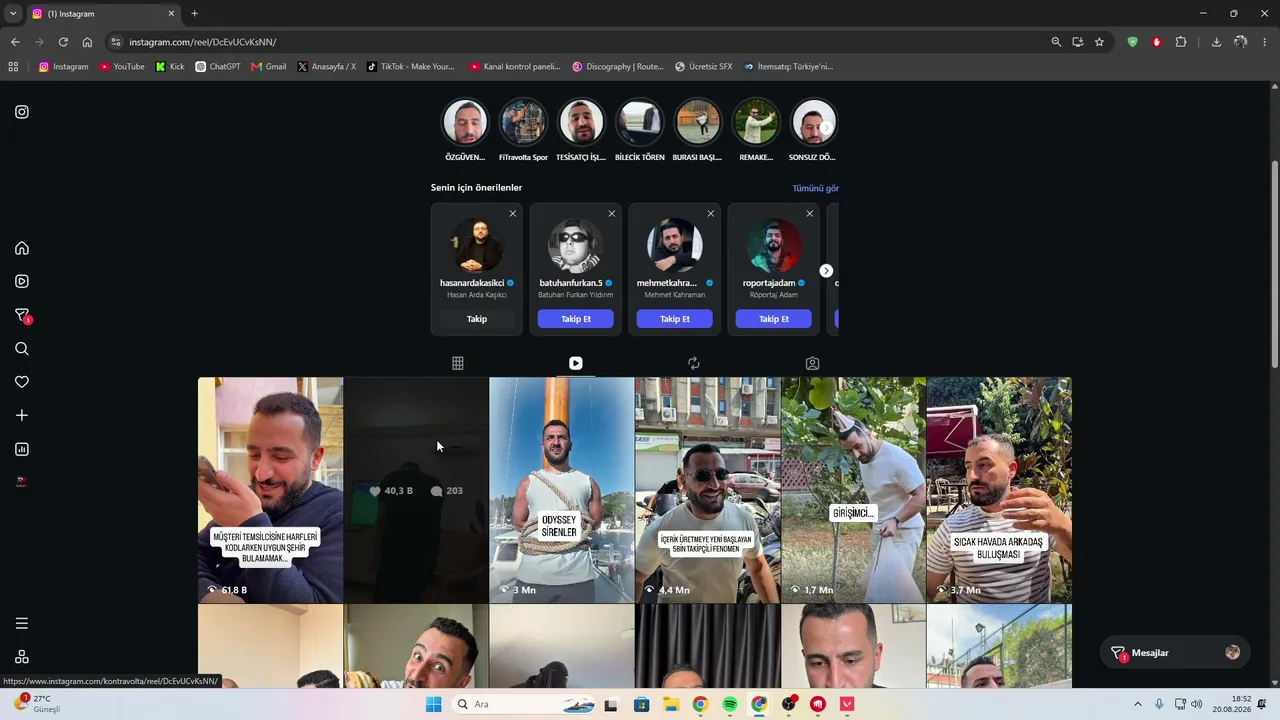This screenshot has width=1280, height=720.
Task: Click the 'Tümünü gör' link
Action: pos(815,188)
